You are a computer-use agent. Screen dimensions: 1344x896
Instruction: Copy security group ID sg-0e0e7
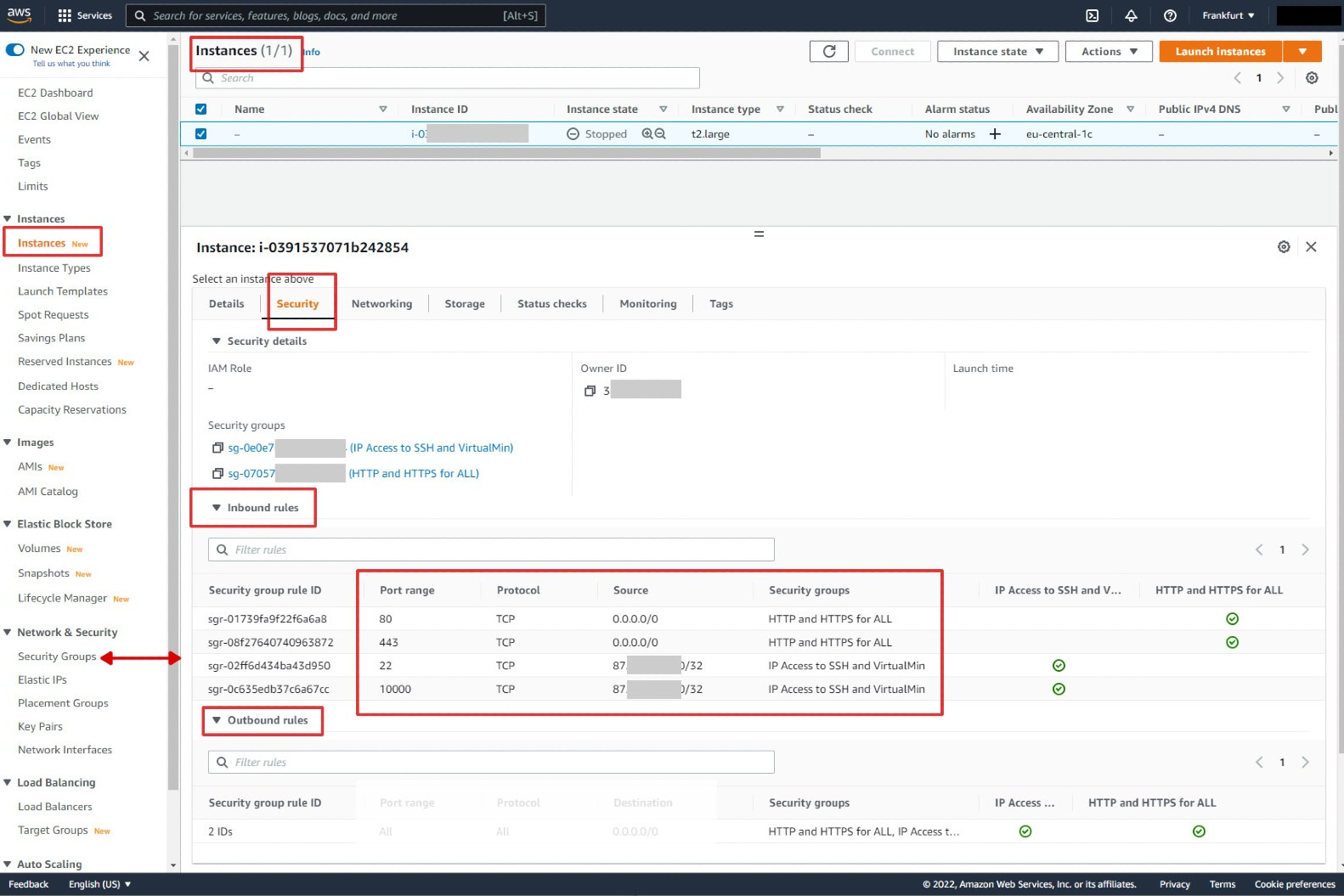coord(217,448)
